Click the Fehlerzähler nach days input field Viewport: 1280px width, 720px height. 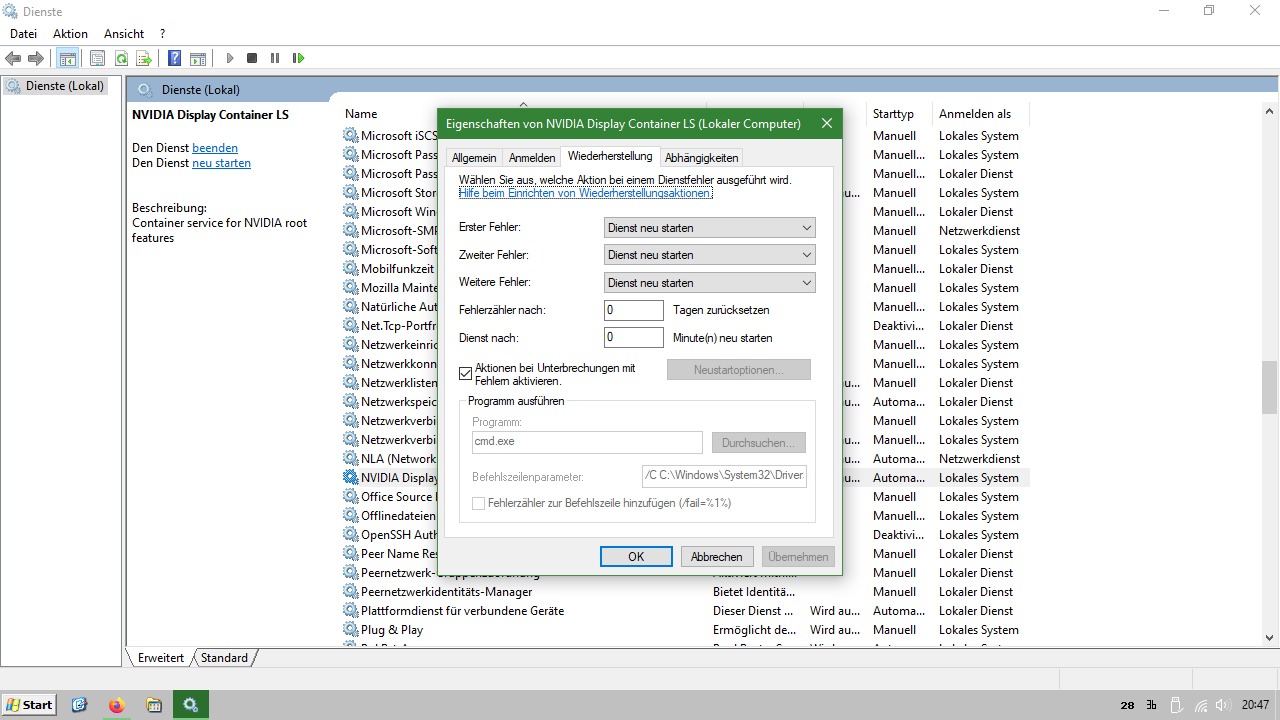tap(634, 311)
